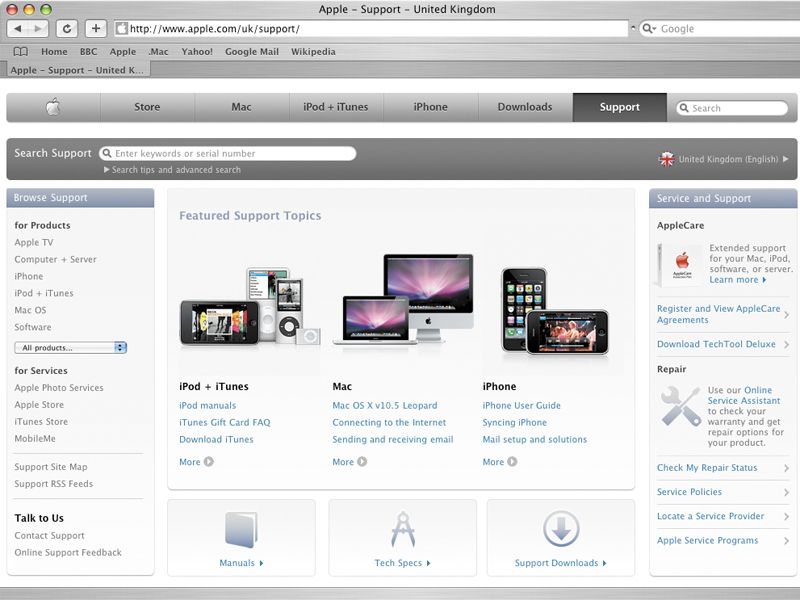Click the Union Jack flag icon

pos(668,157)
